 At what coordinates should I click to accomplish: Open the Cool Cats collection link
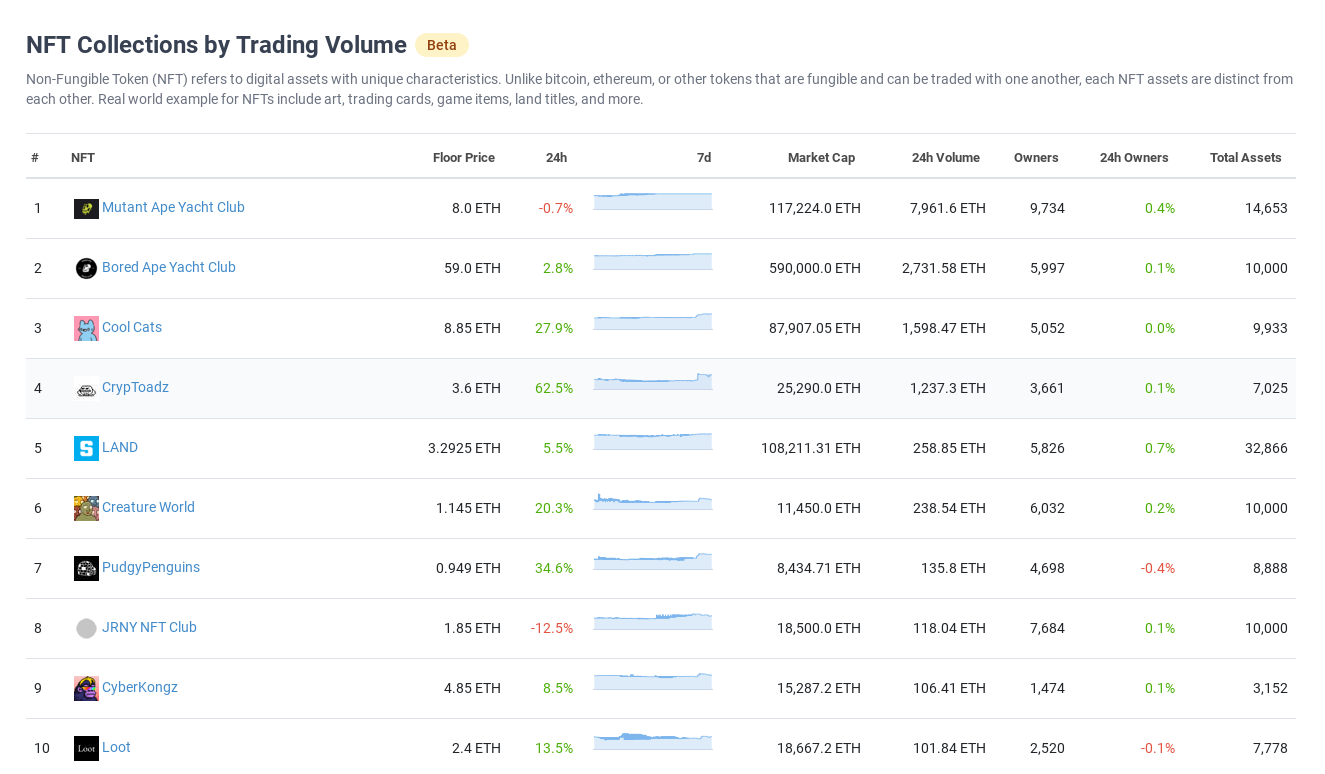coord(132,327)
